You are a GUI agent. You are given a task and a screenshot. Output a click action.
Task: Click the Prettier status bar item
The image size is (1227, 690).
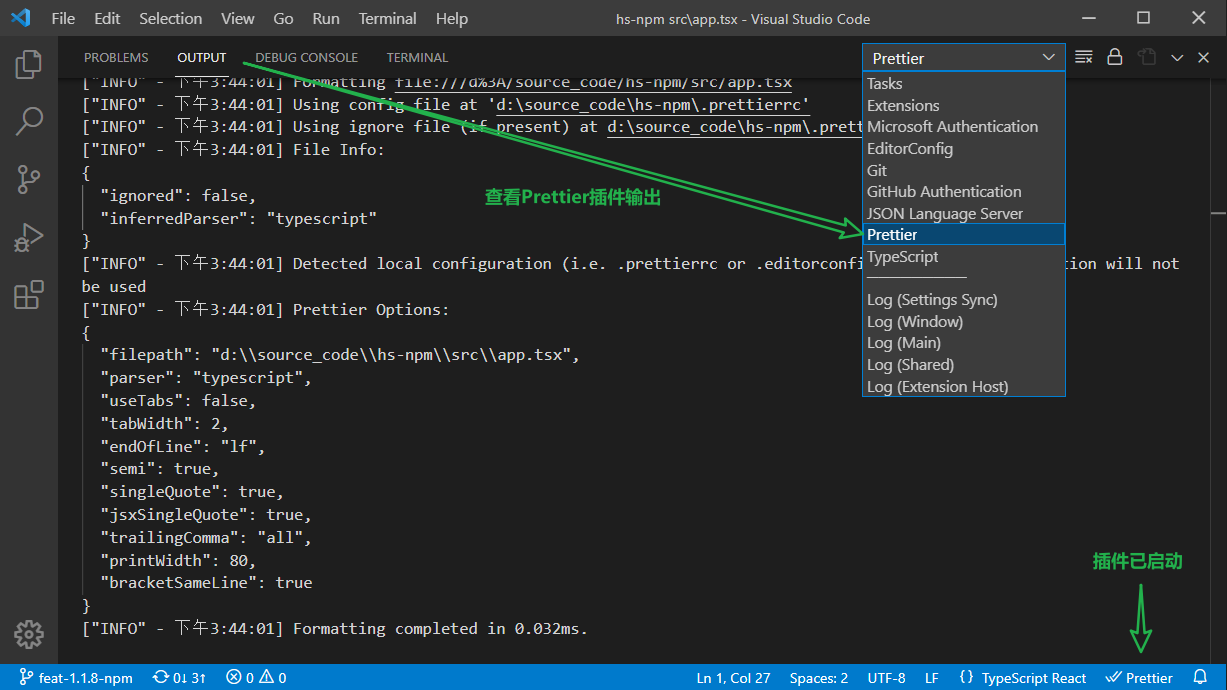pos(1139,678)
